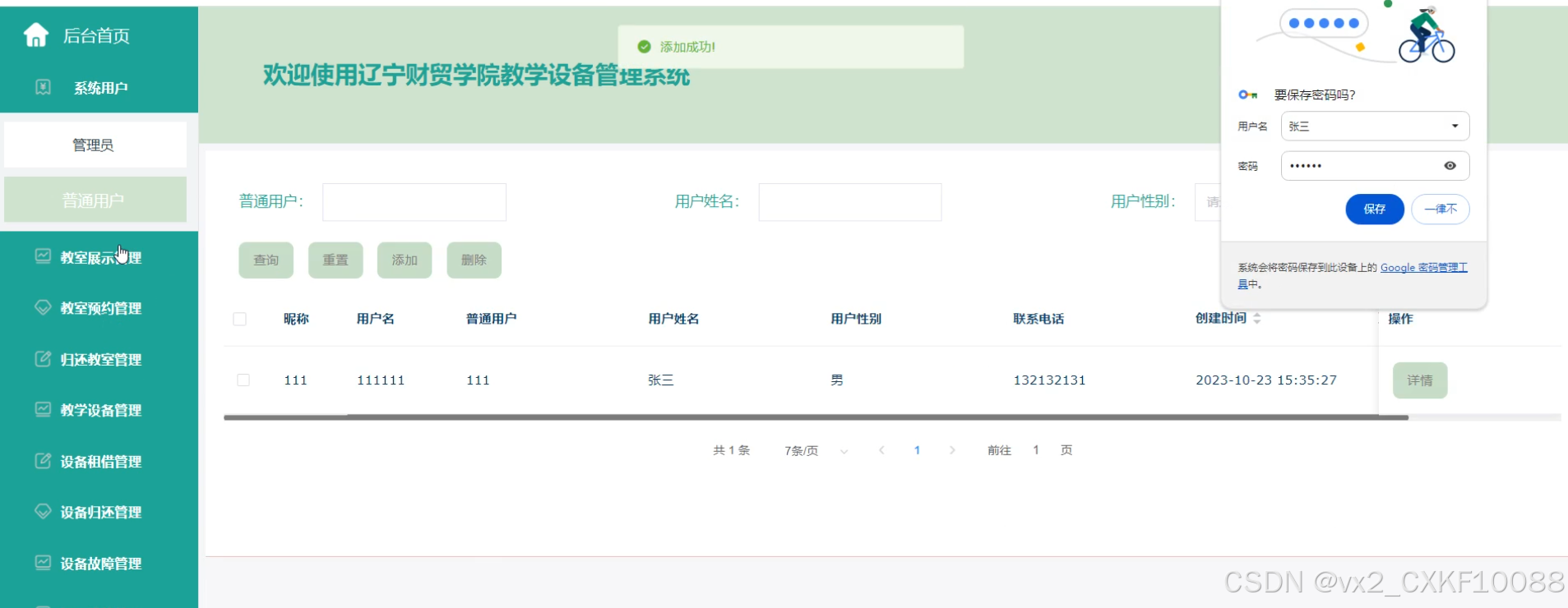Sort by 创建时间 using sort arrows
Viewport: 1568px width, 608px height.
pos(1257,318)
